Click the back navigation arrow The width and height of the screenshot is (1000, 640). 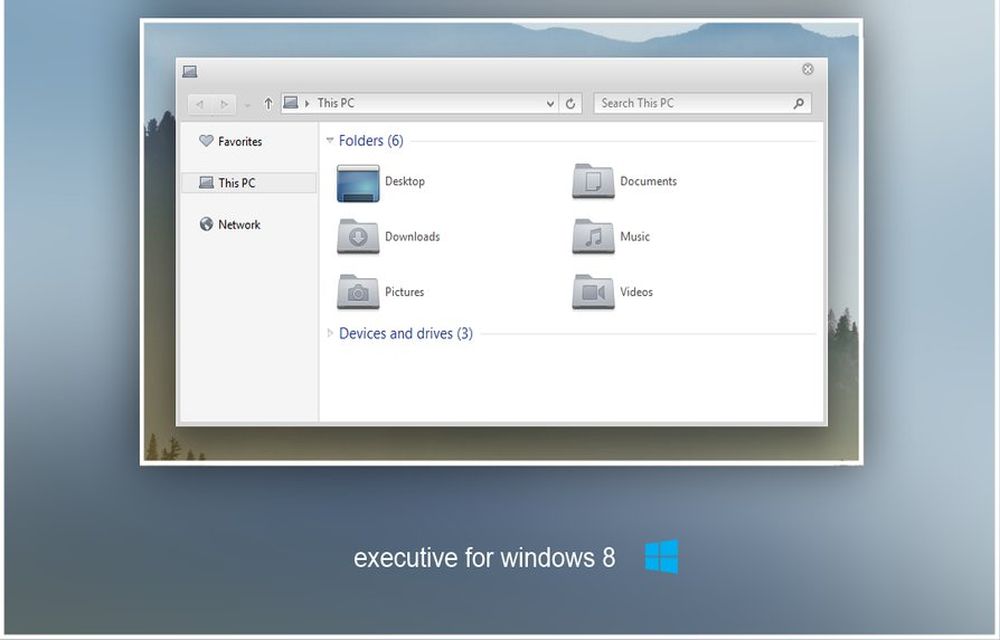point(200,104)
